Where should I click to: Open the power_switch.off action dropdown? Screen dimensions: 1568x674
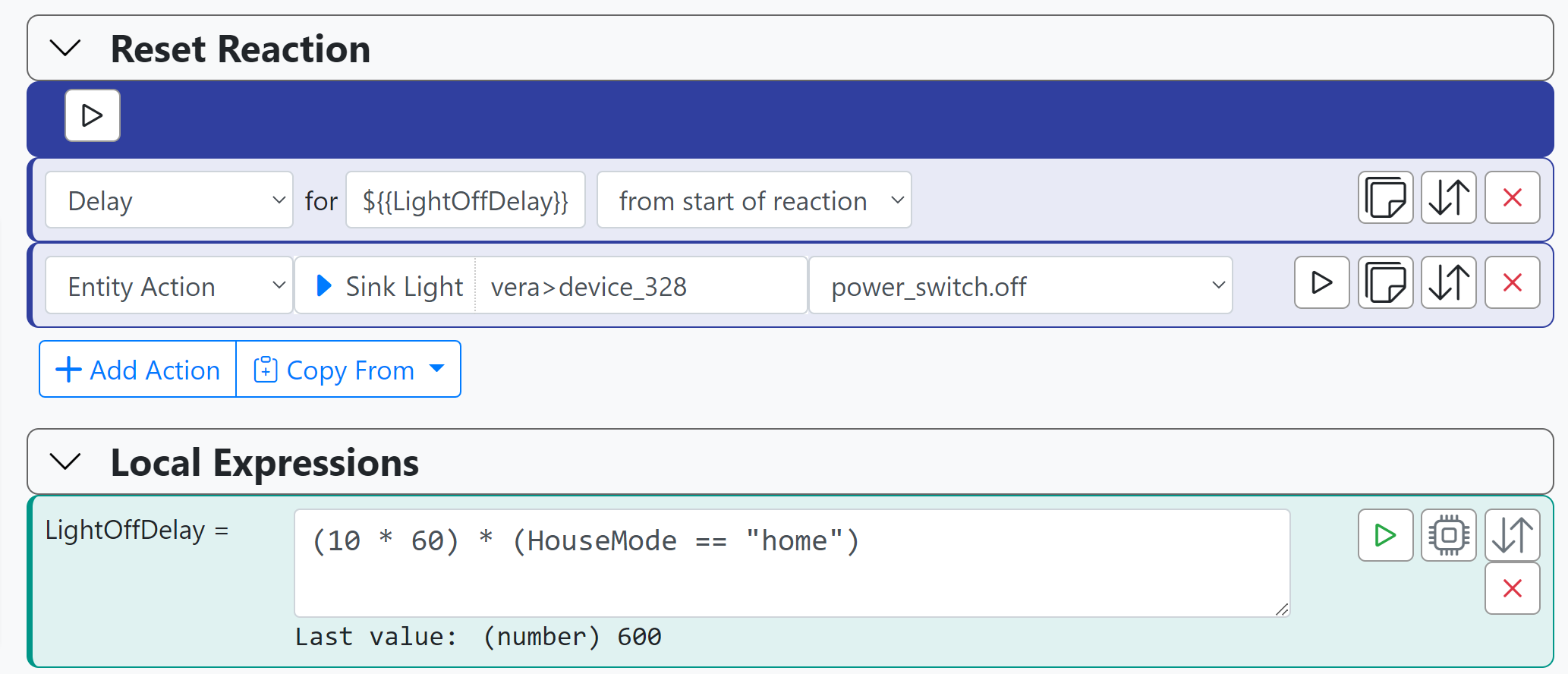(x=1020, y=286)
